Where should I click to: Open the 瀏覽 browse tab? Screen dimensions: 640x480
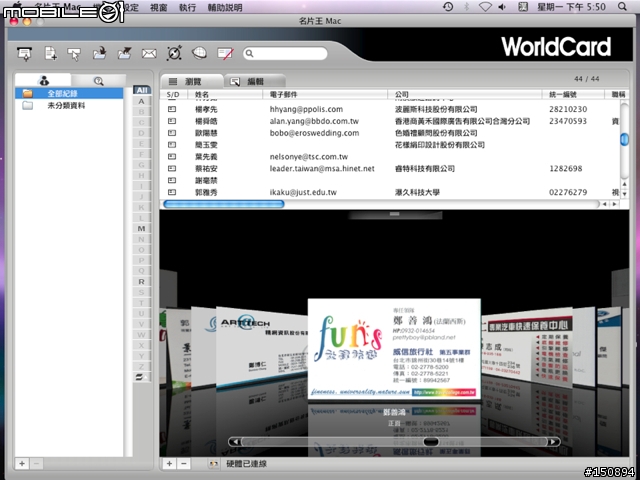pyautogui.click(x=191, y=82)
